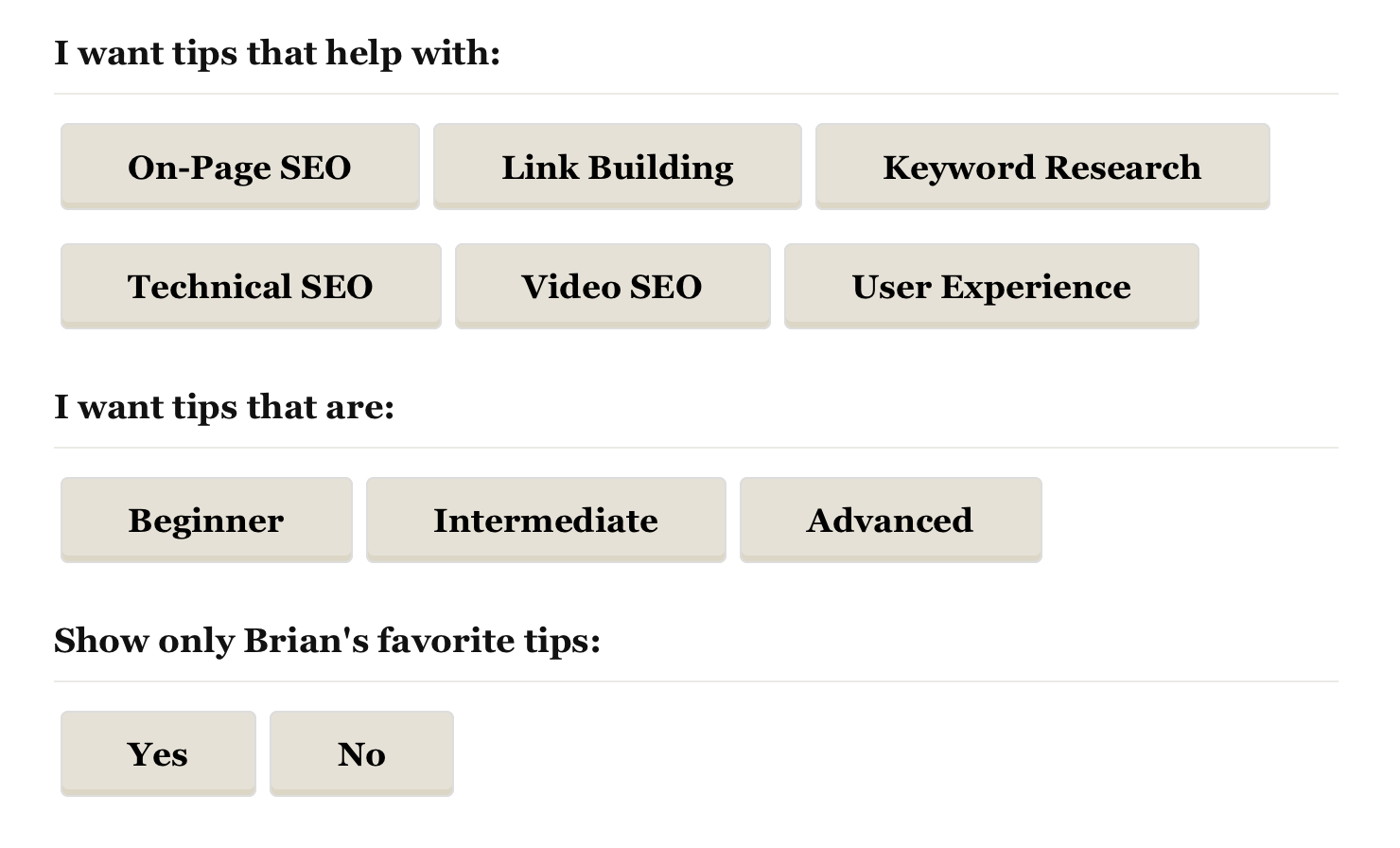Select the On-Page SEO filter
1400x848 pixels.
point(239,167)
